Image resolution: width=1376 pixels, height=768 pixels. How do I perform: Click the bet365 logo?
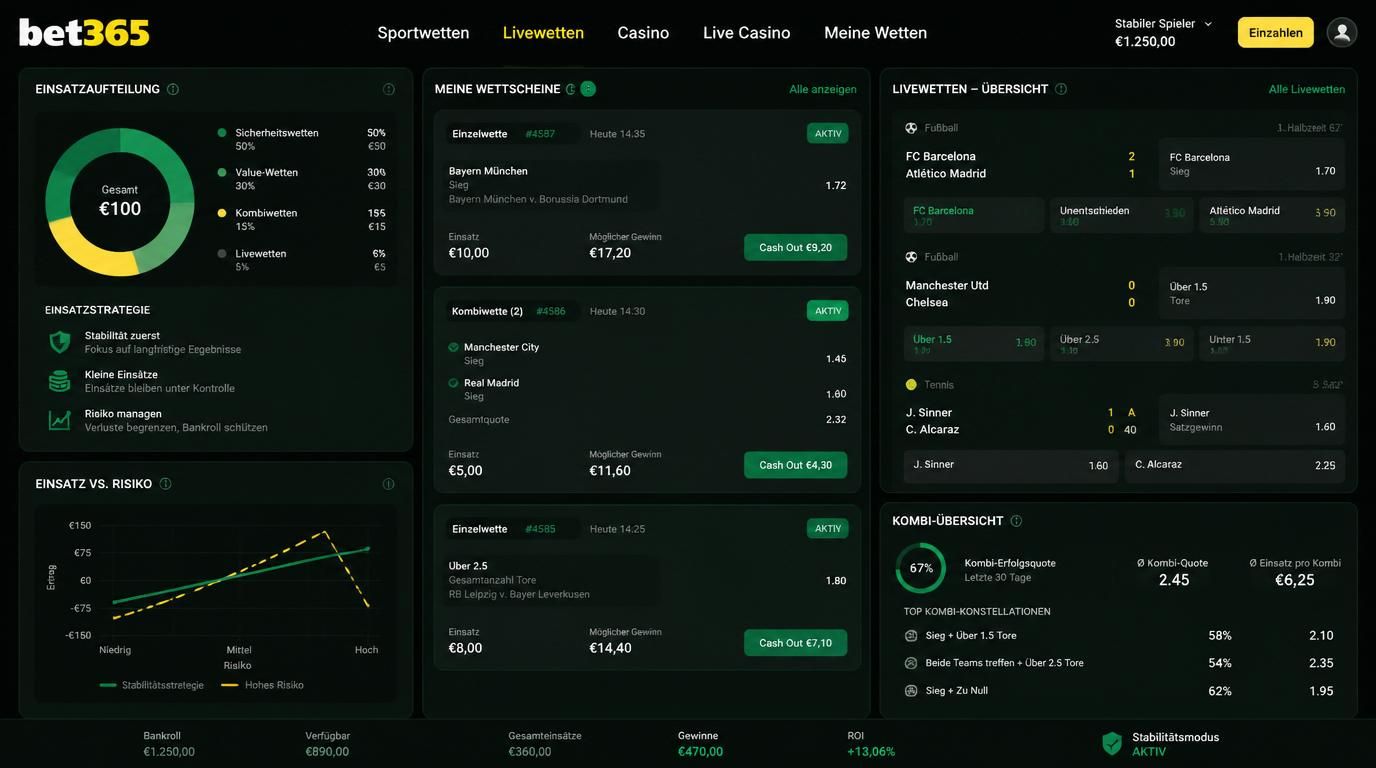click(x=84, y=33)
